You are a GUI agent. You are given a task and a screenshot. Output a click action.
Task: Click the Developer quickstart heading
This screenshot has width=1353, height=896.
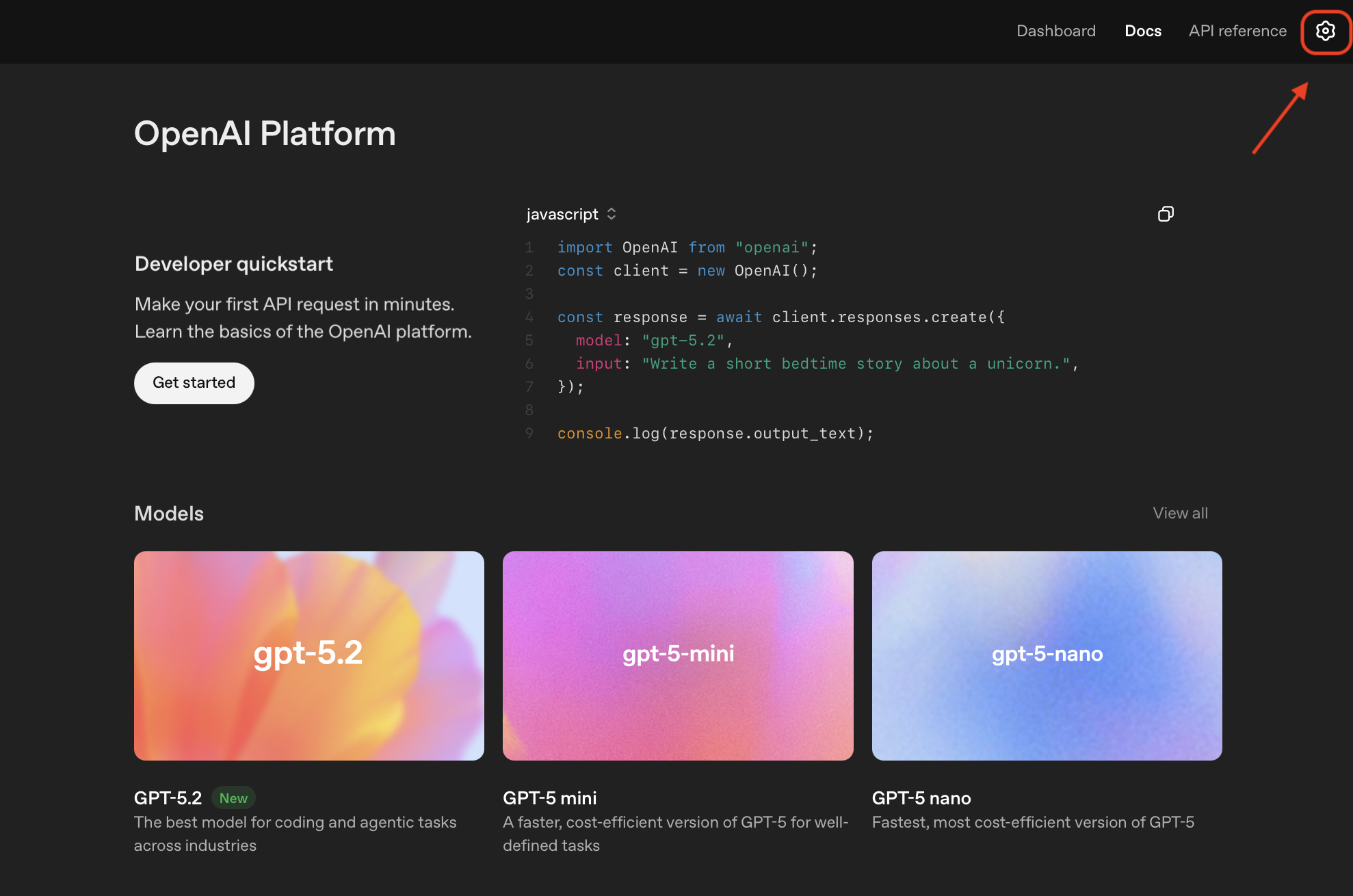(x=233, y=264)
